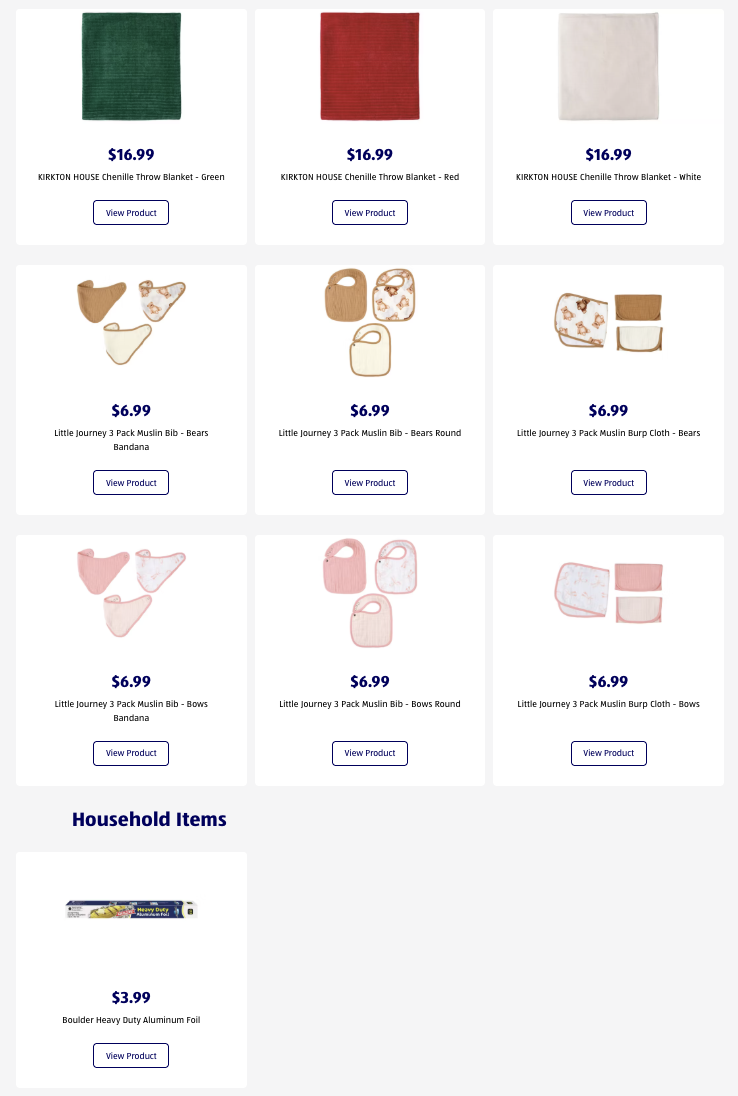This screenshot has width=738, height=1096.
Task: View product for Muslin Bib Bears Round
Action: [x=370, y=483]
